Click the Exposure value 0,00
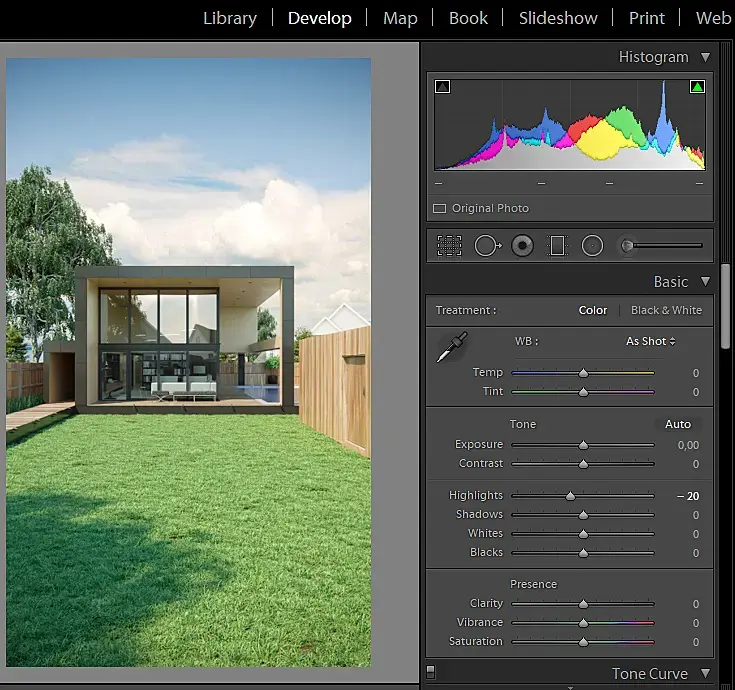Viewport: 735px width, 690px height. [x=688, y=445]
